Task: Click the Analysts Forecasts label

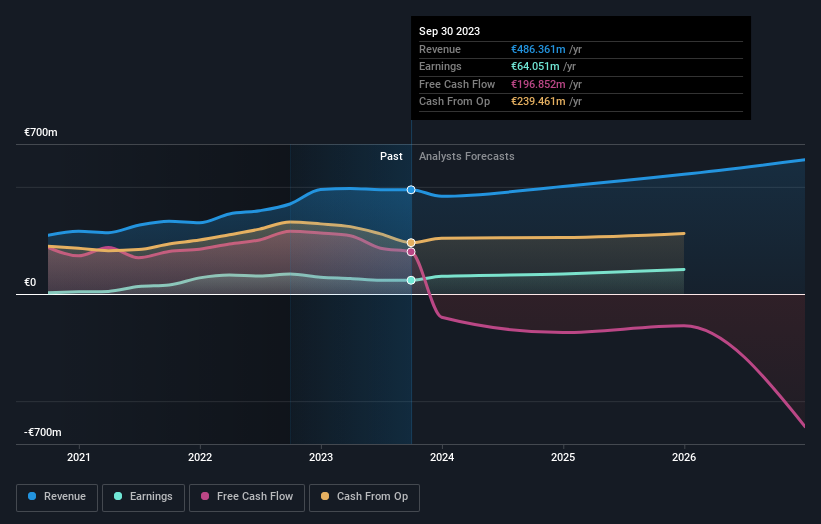Action: 467,157
